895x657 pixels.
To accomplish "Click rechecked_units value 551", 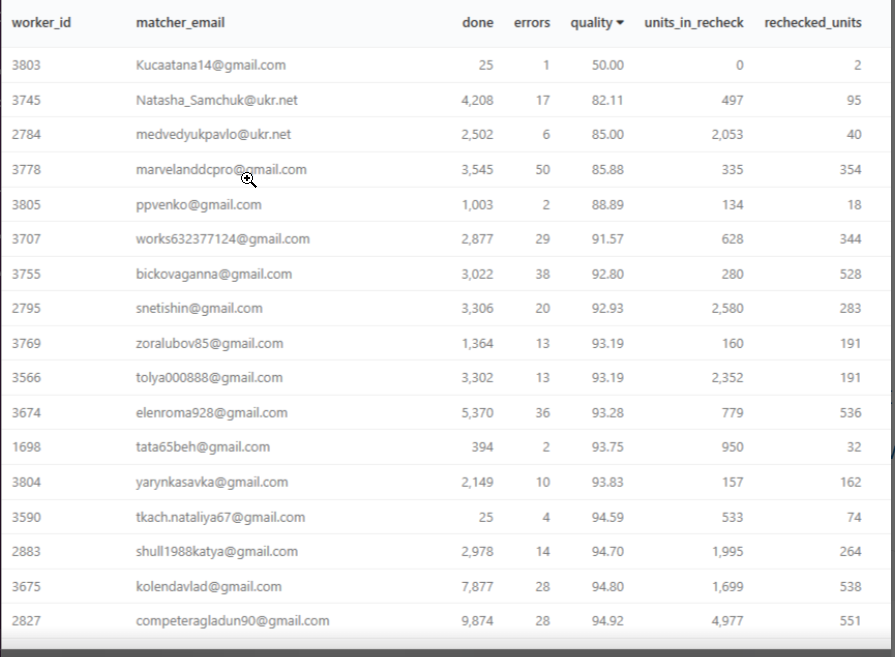I will (850, 621).
